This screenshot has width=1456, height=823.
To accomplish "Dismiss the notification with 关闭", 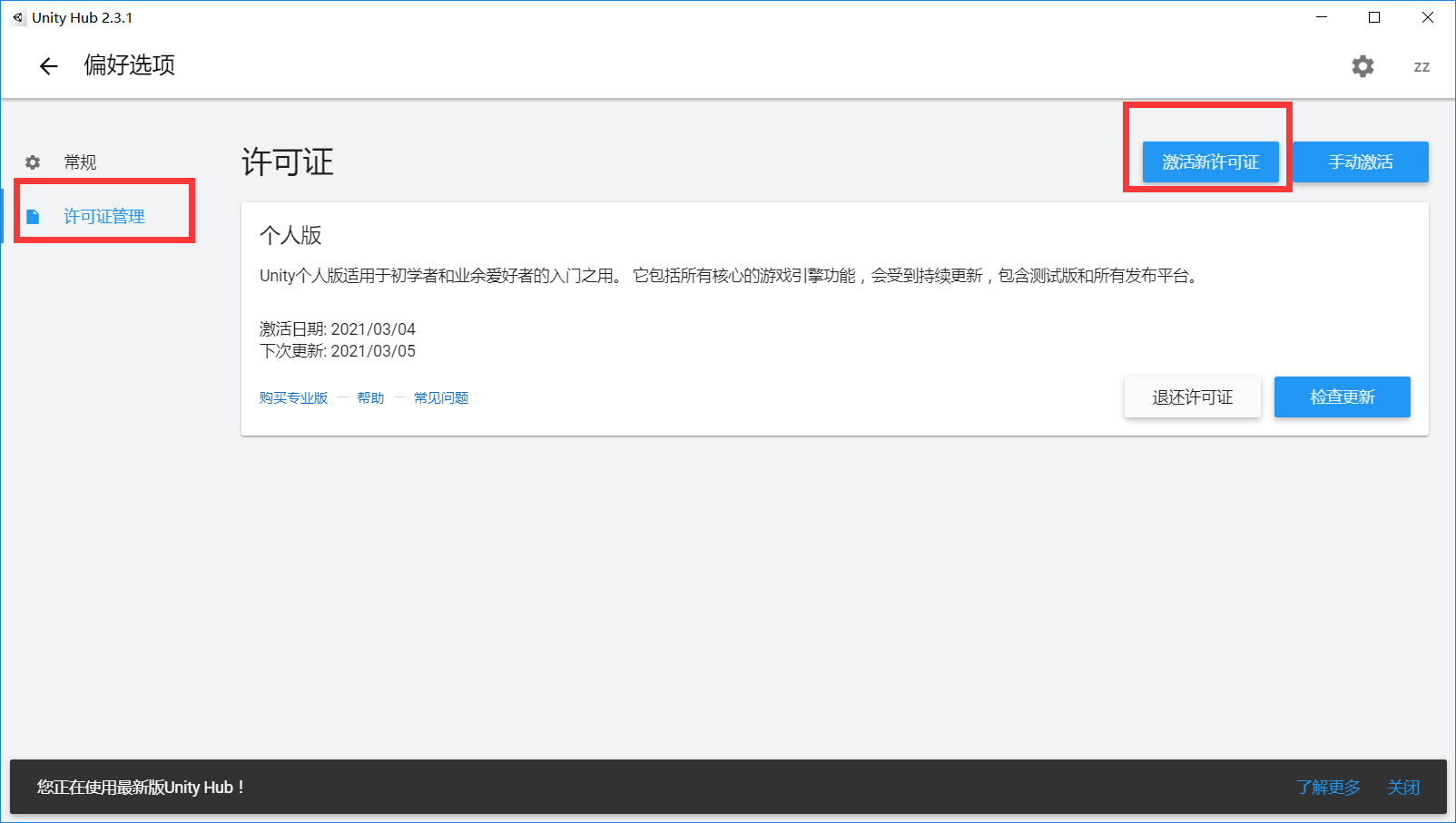I will tap(1403, 788).
